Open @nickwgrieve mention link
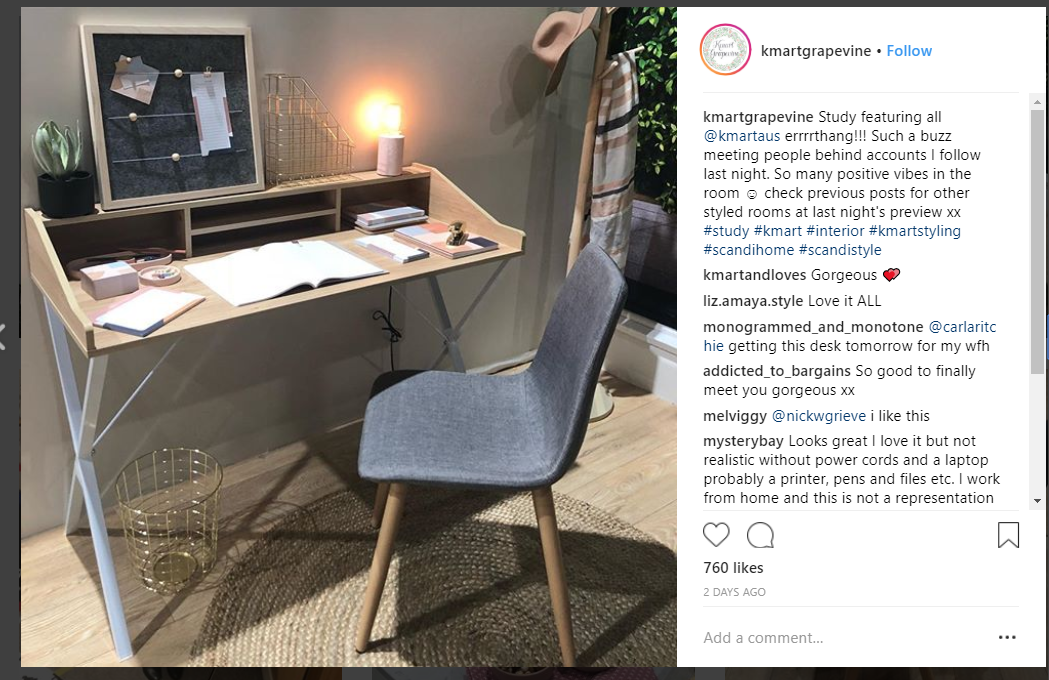 [x=819, y=416]
